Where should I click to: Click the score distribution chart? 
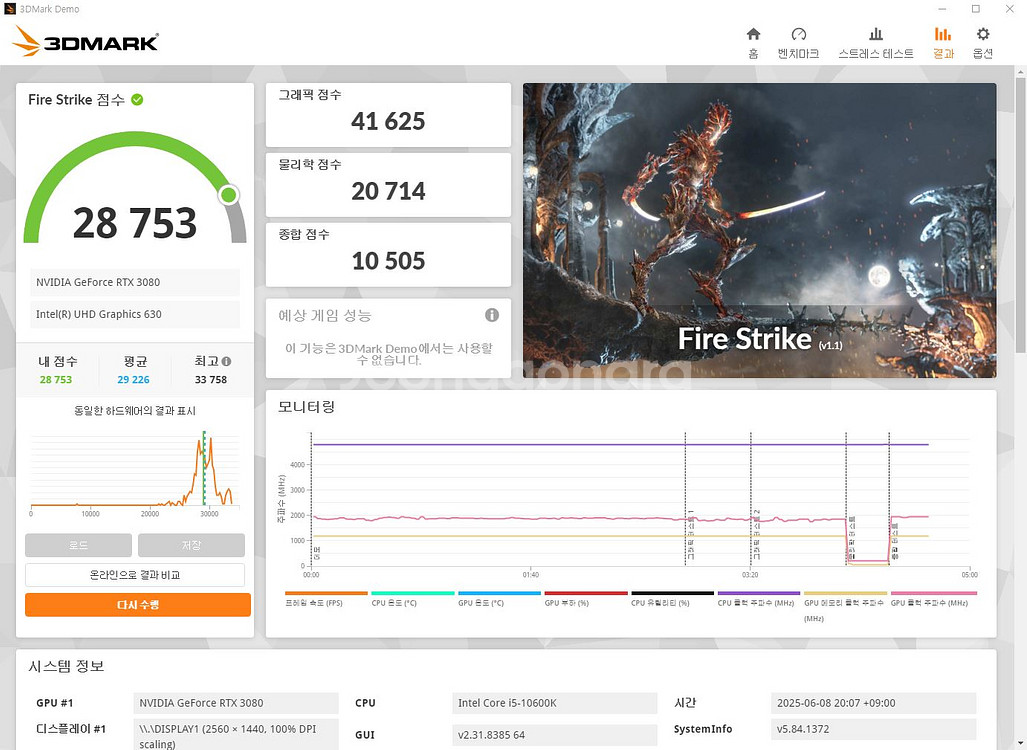point(134,472)
